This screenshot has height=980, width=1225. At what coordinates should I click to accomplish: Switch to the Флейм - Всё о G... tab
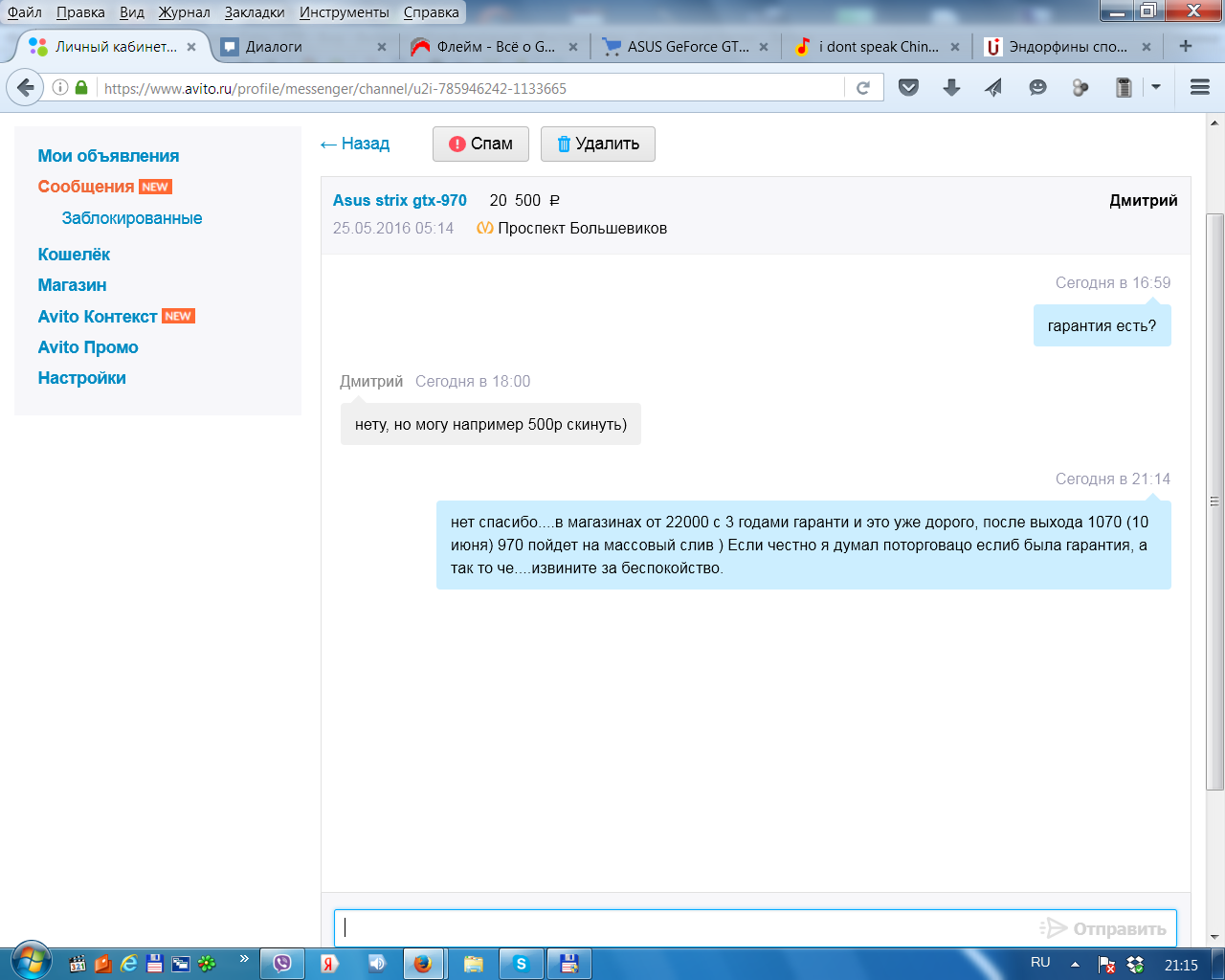pyautogui.click(x=495, y=47)
